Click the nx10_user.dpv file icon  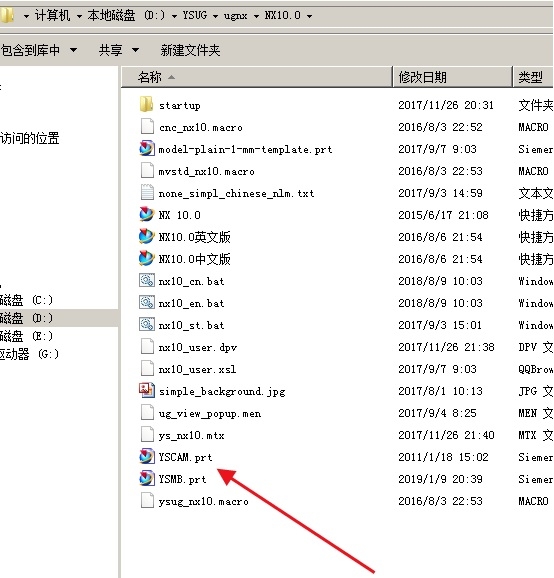[147, 347]
